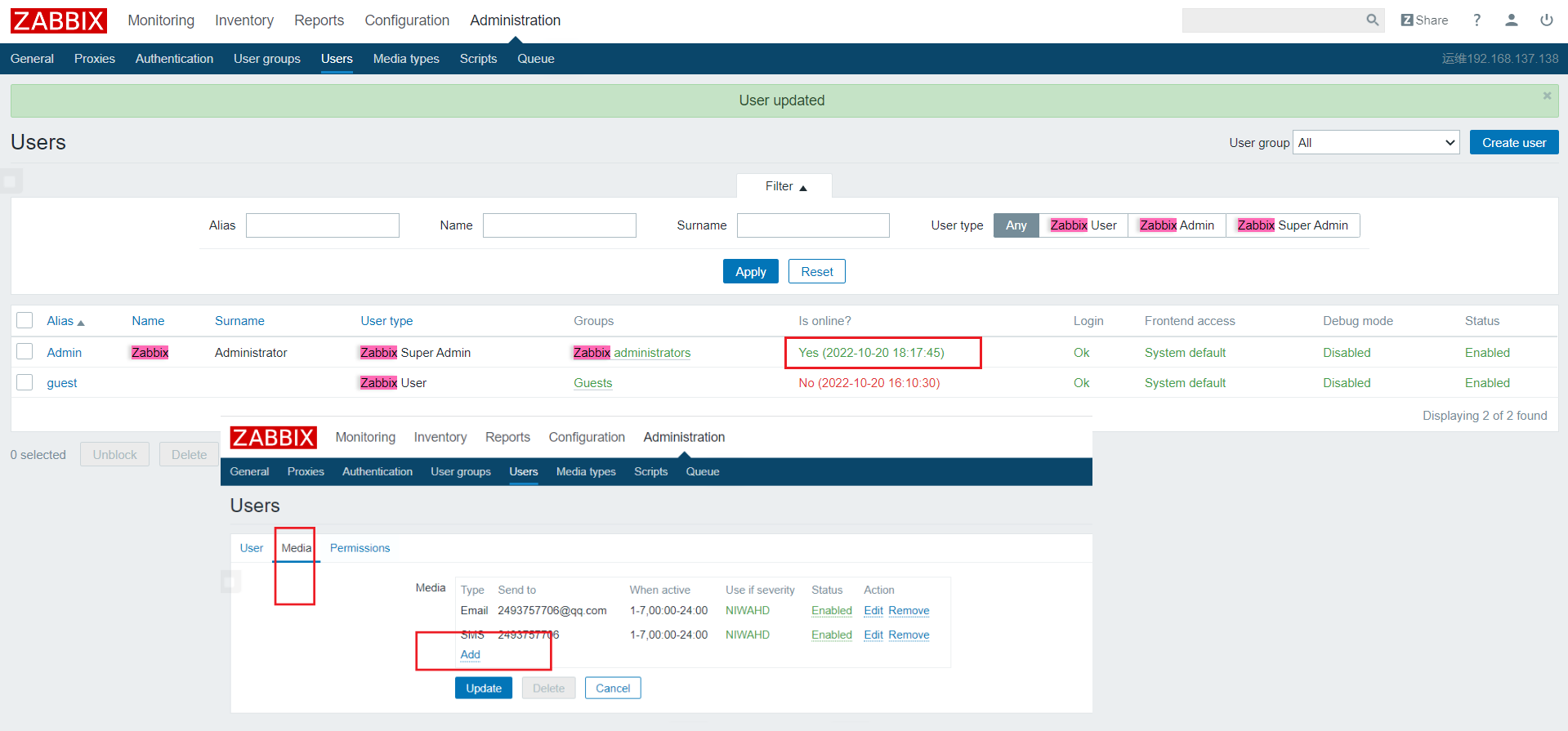Click the Surname filter input field

click(813, 225)
